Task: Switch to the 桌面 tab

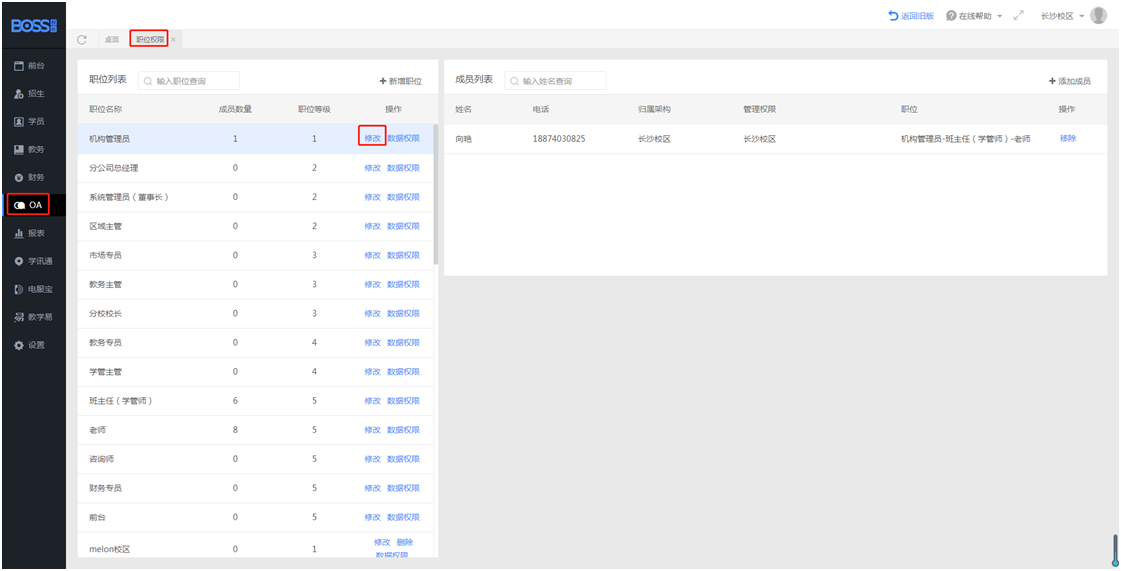Action: [x=111, y=39]
